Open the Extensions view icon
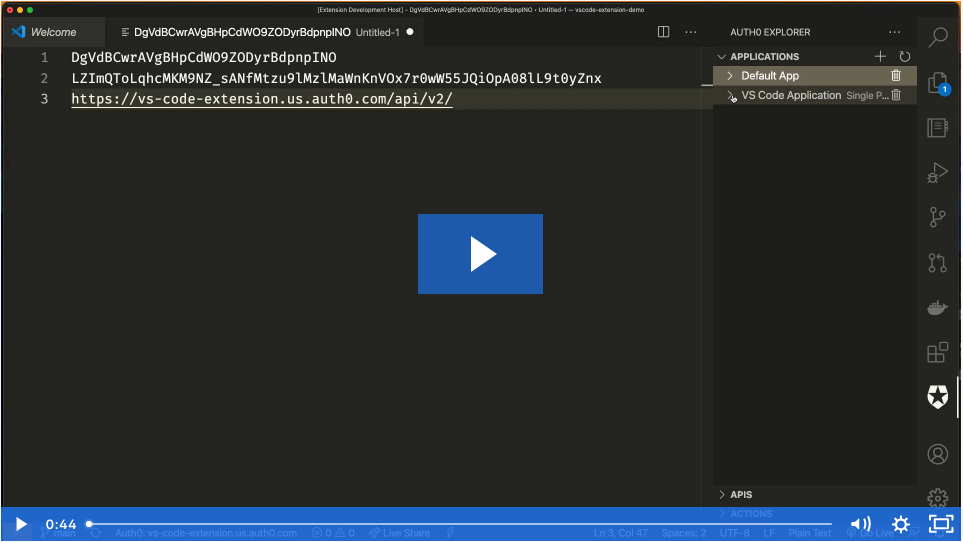The width and height of the screenshot is (963, 542). (x=938, y=352)
